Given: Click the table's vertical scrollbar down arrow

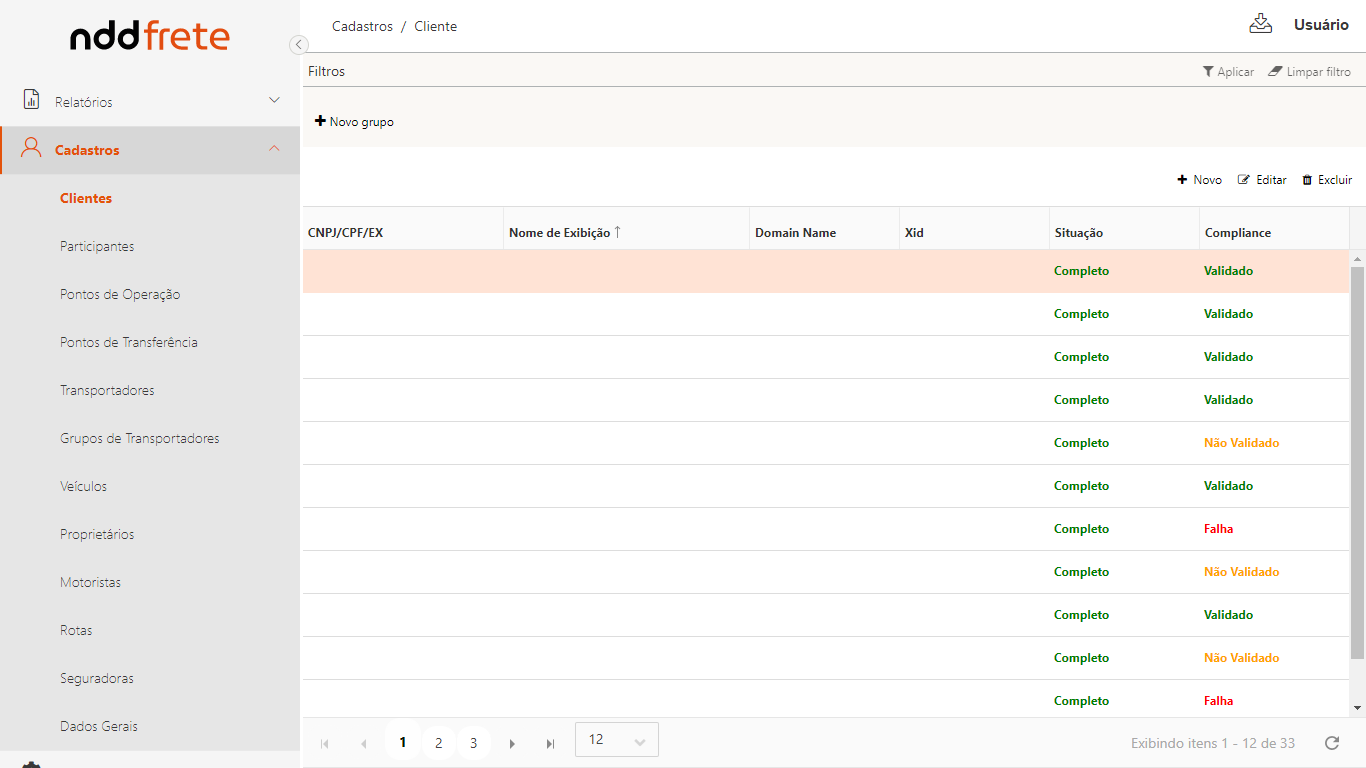Looking at the screenshot, I should click(x=1357, y=708).
